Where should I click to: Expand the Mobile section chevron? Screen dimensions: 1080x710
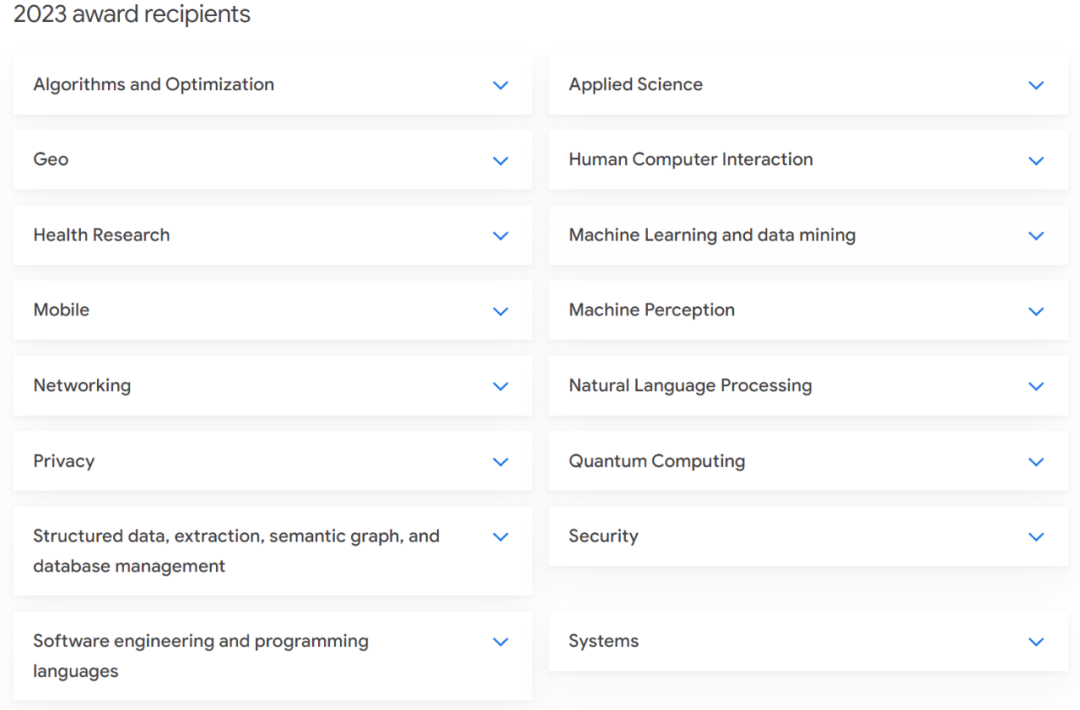coord(501,311)
